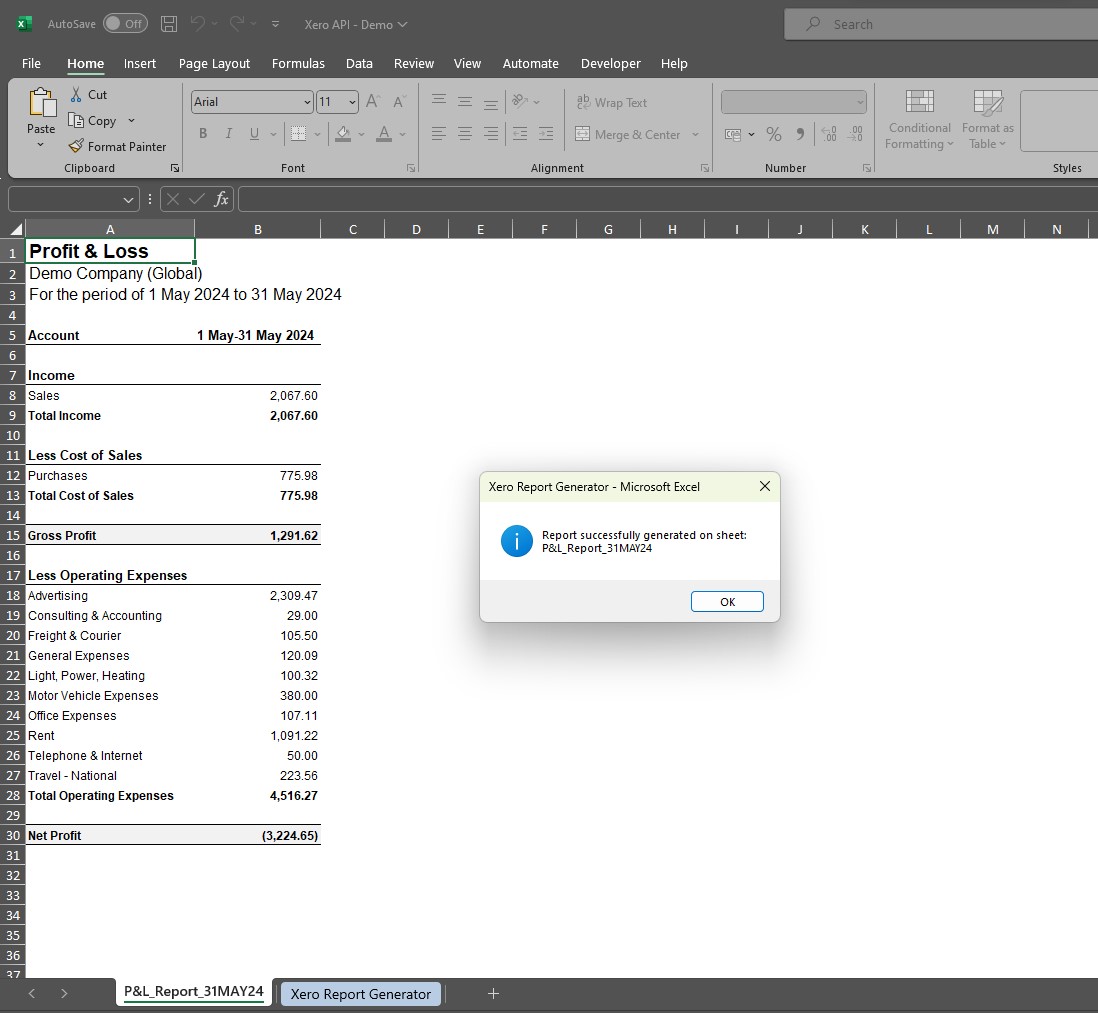The width and height of the screenshot is (1098, 1013).
Task: Apply Percent Style
Action: (x=774, y=134)
